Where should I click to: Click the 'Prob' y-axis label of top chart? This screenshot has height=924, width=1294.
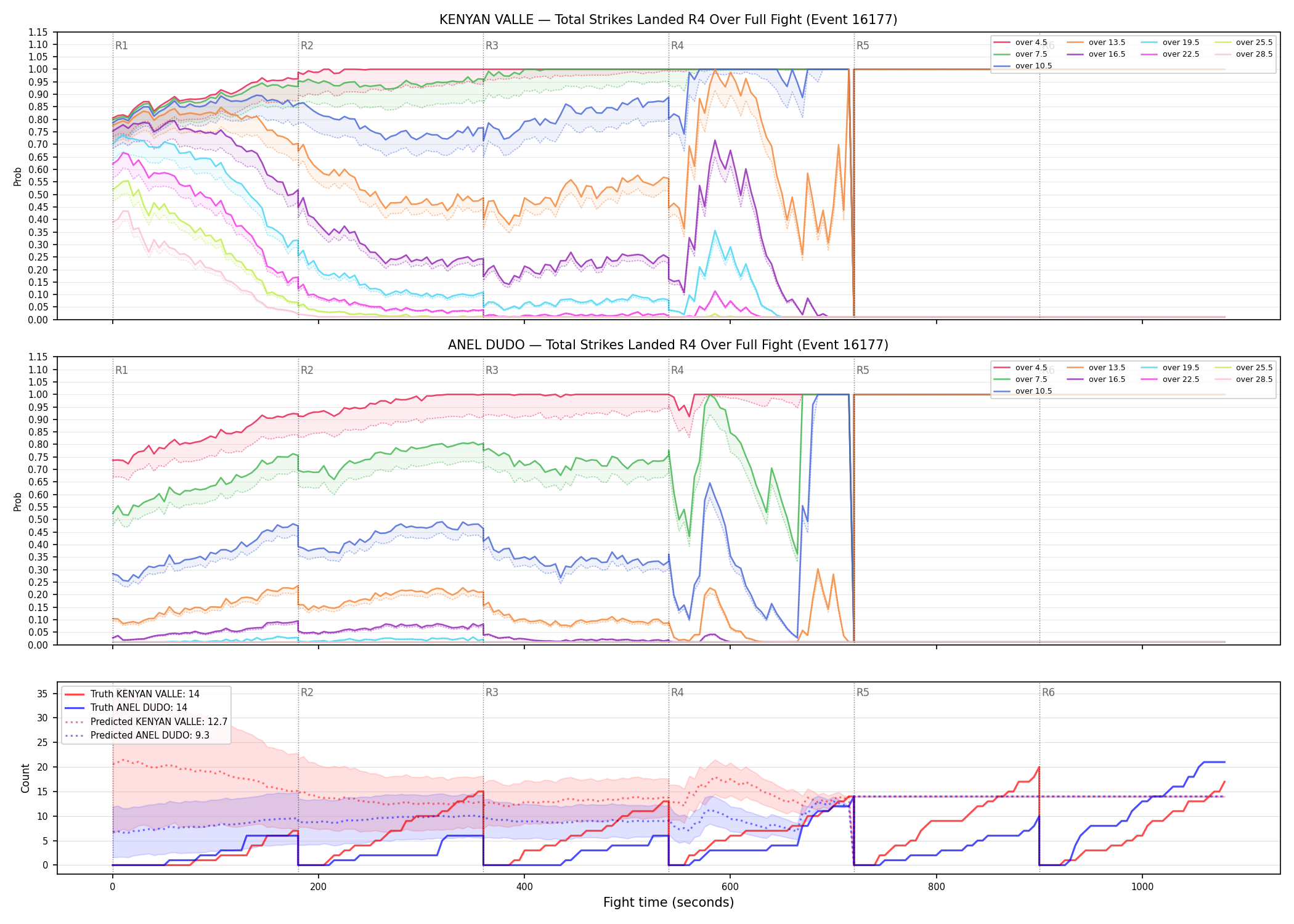[17, 176]
